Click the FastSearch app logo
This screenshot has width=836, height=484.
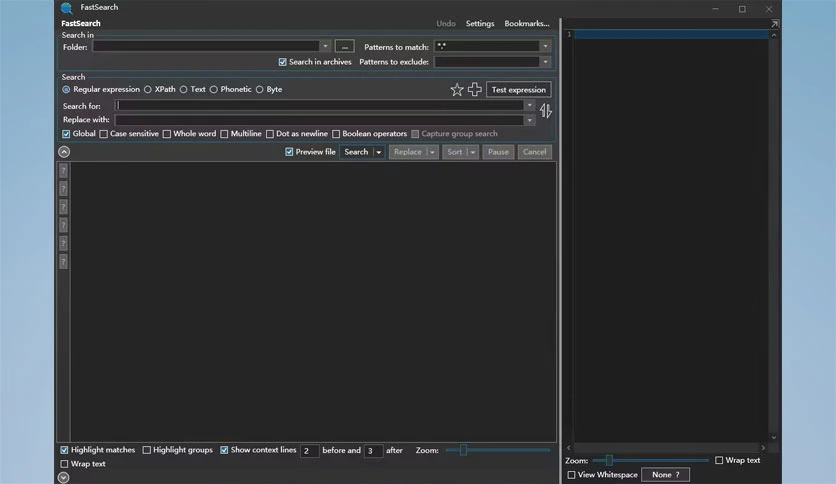coord(67,7)
